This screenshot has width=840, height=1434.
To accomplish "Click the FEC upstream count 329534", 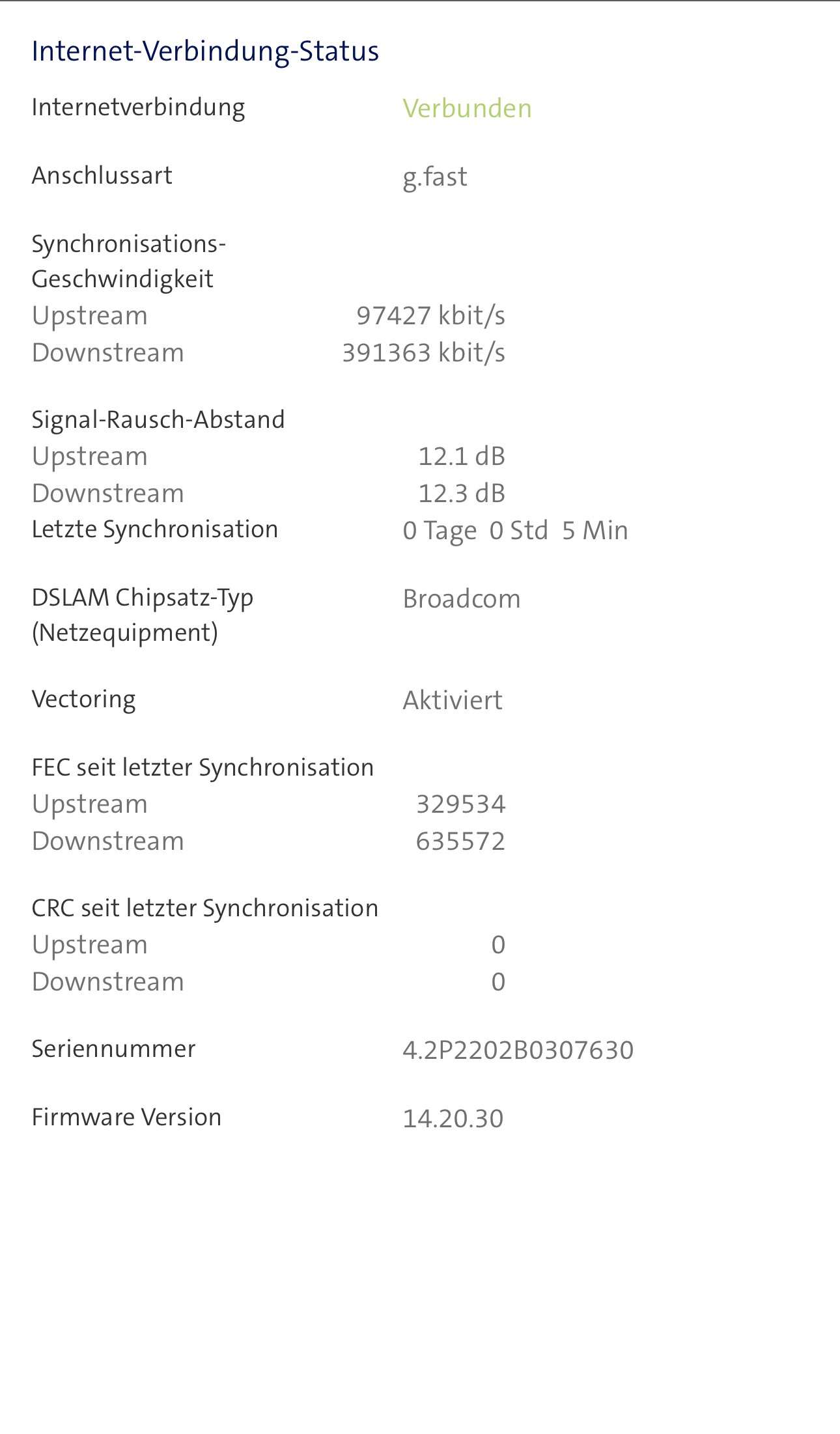I will (x=460, y=805).
